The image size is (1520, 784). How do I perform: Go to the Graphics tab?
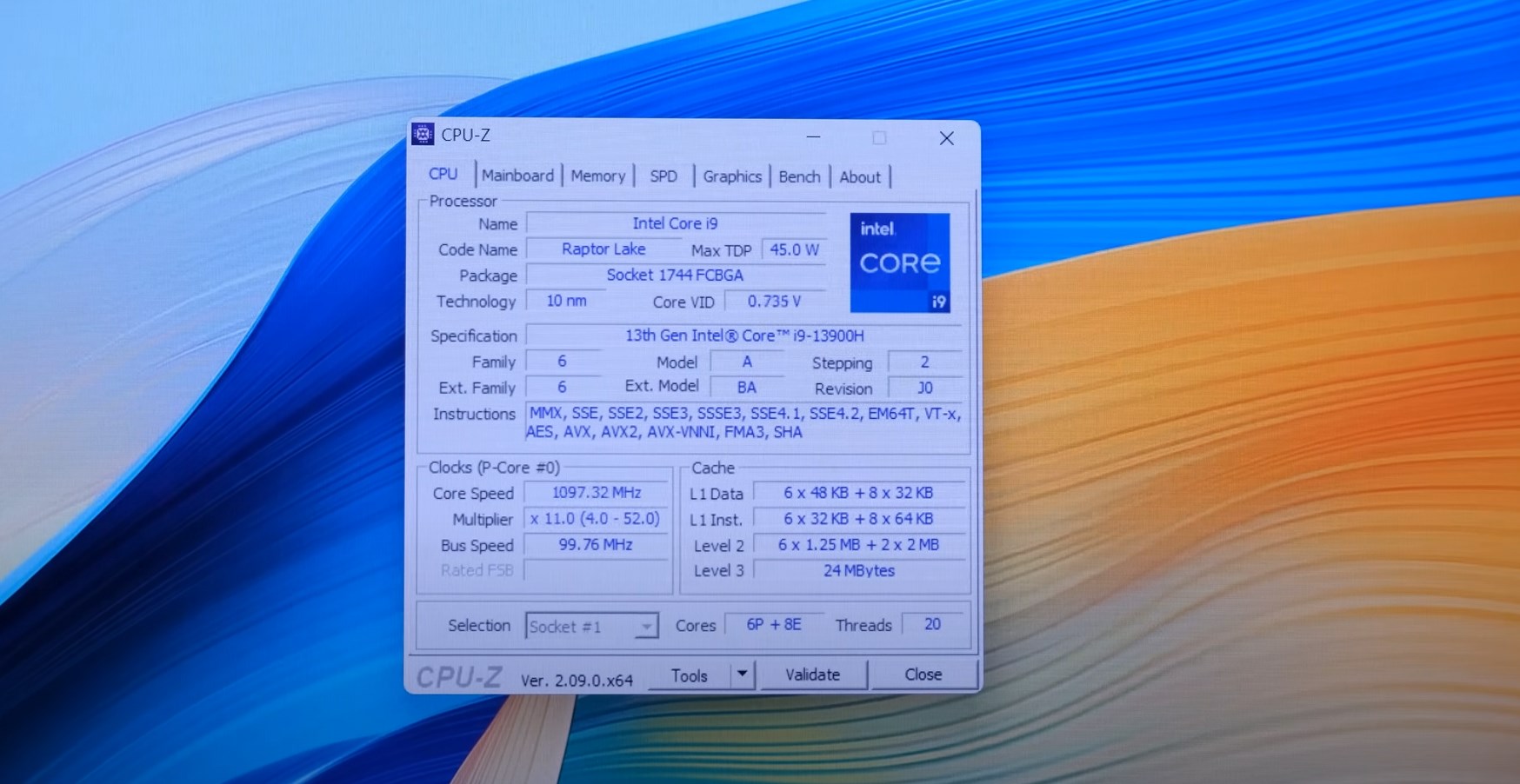[732, 176]
